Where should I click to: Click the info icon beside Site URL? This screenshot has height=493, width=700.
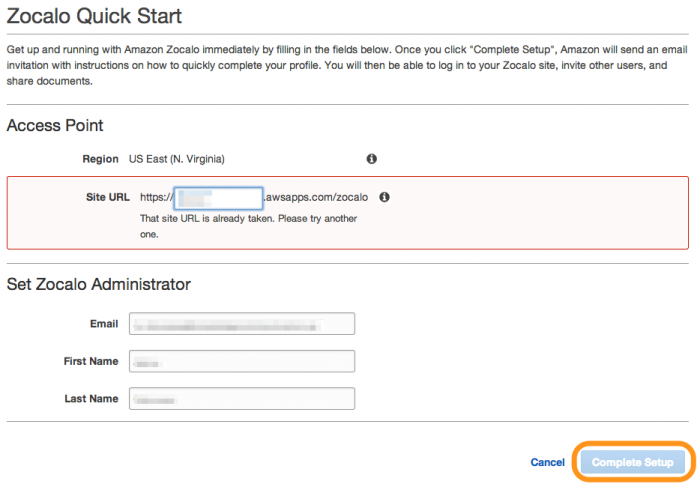tap(384, 197)
